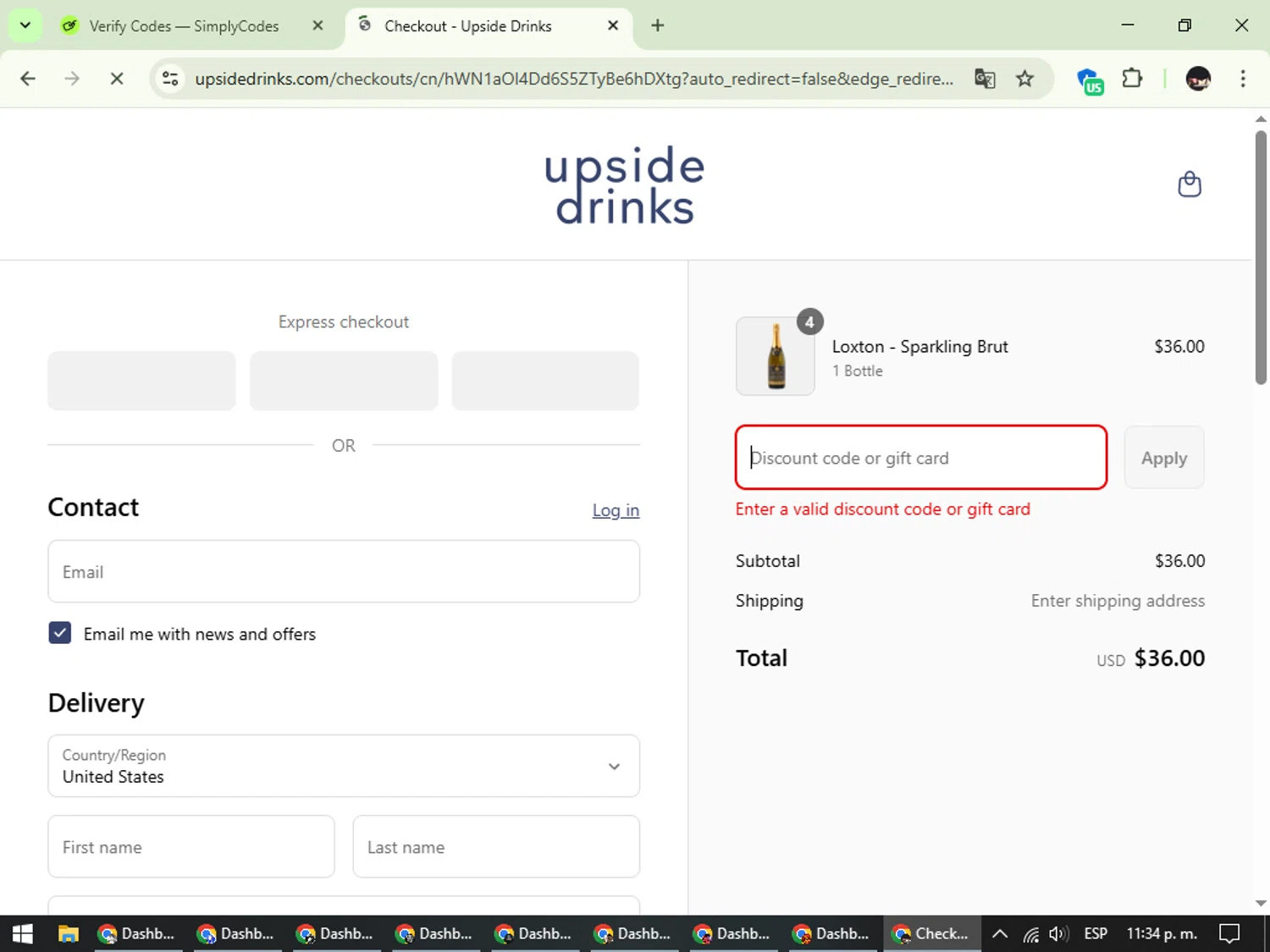Click the Enter shipping address text
The height and width of the screenshot is (952, 1270).
click(1118, 601)
